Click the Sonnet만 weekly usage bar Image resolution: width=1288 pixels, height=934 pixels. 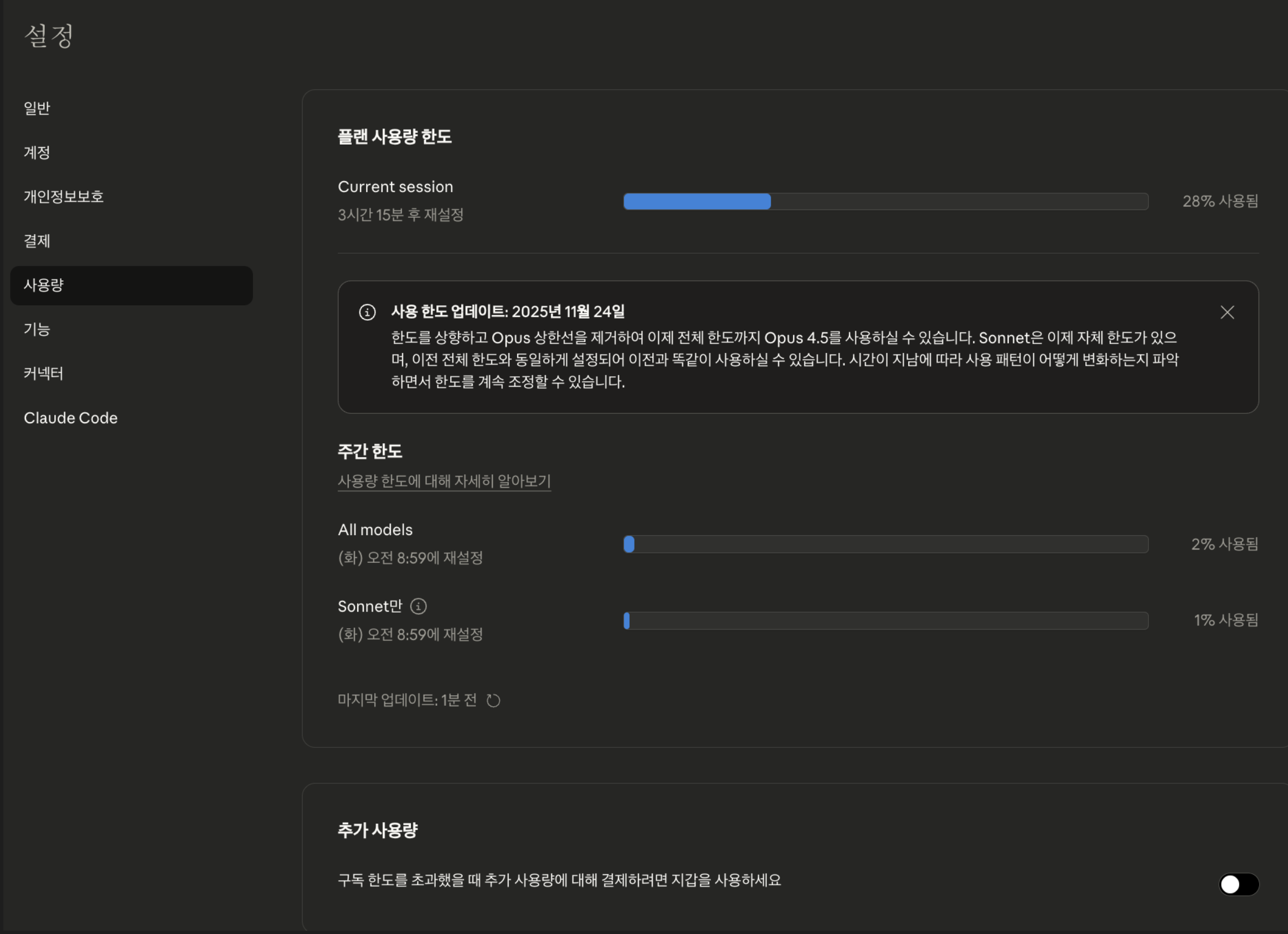click(x=885, y=620)
